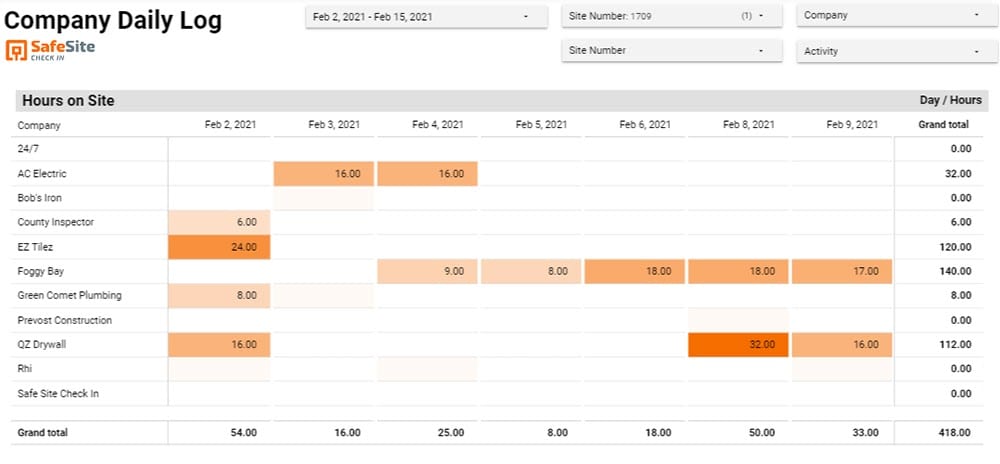
Task: Select the AC Electric row label
Action: 42,173
